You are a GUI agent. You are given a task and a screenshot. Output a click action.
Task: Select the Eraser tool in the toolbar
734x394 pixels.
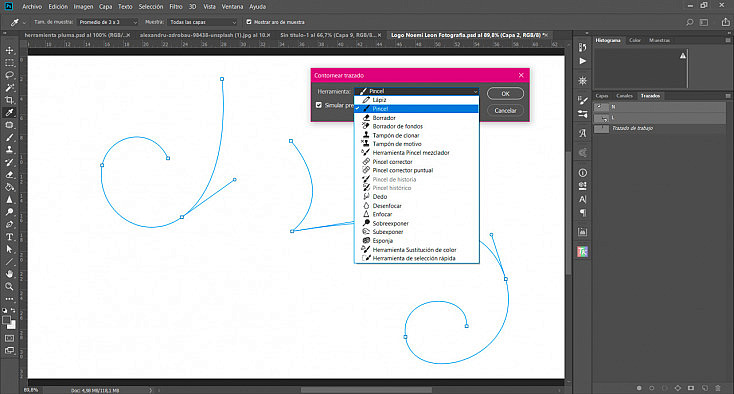[x=9, y=175]
